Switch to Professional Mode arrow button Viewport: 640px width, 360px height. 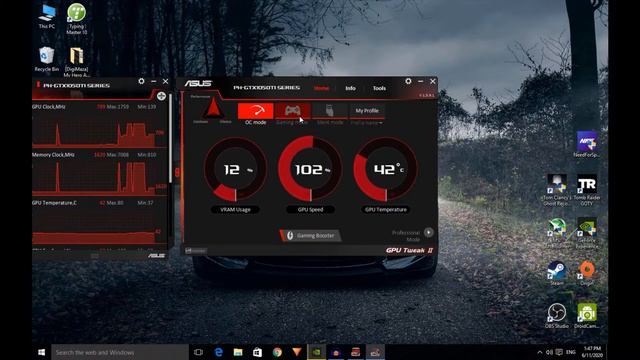[429, 232]
